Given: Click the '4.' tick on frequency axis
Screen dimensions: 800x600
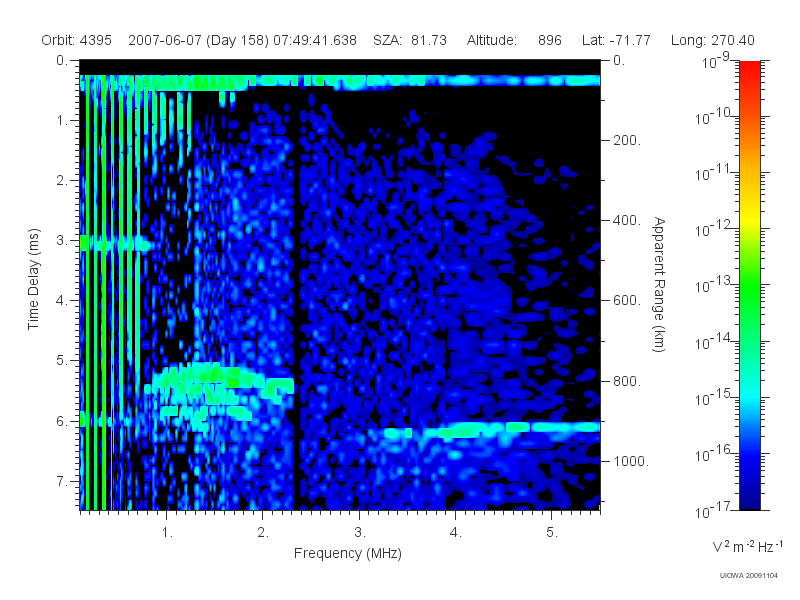Looking at the screenshot, I should pos(456,533).
